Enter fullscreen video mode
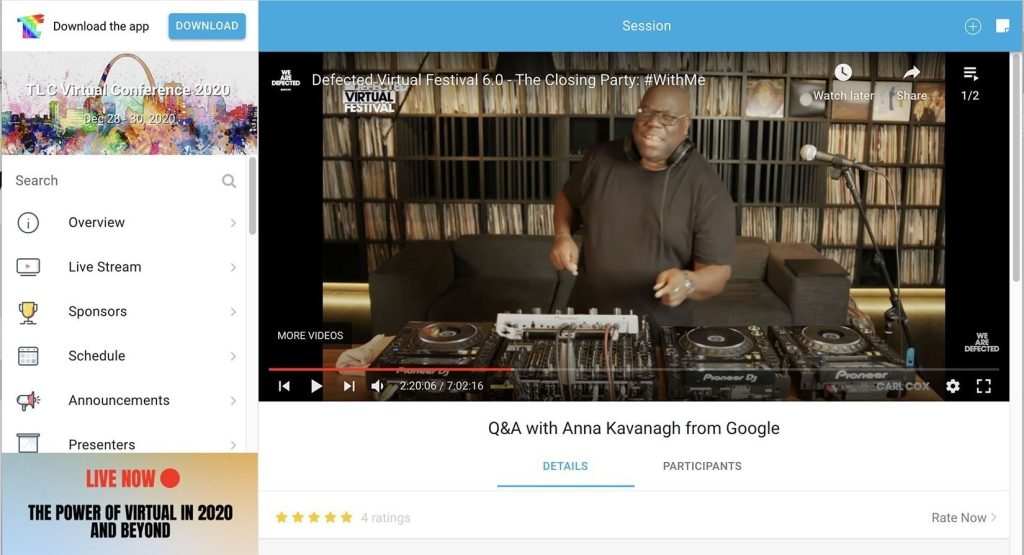Screen dimensions: 1024x555 coord(984,386)
